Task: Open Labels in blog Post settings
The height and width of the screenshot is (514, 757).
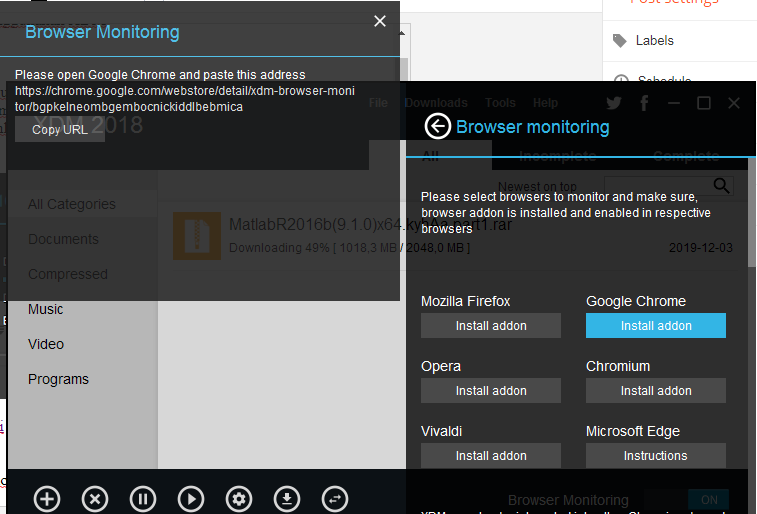Action: click(x=654, y=41)
